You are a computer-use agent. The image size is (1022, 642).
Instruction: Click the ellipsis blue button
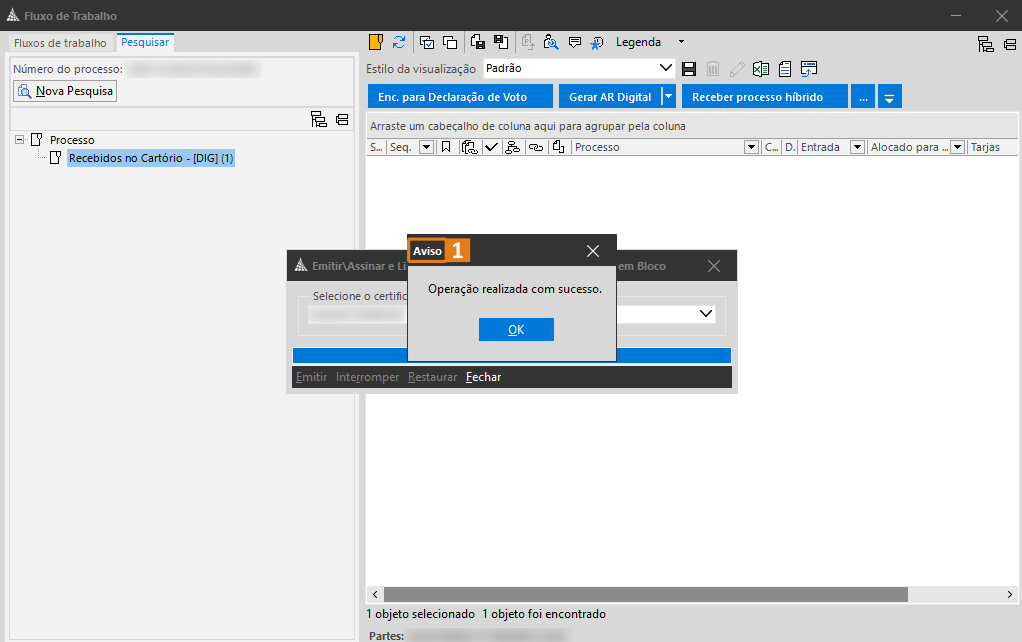tap(863, 96)
